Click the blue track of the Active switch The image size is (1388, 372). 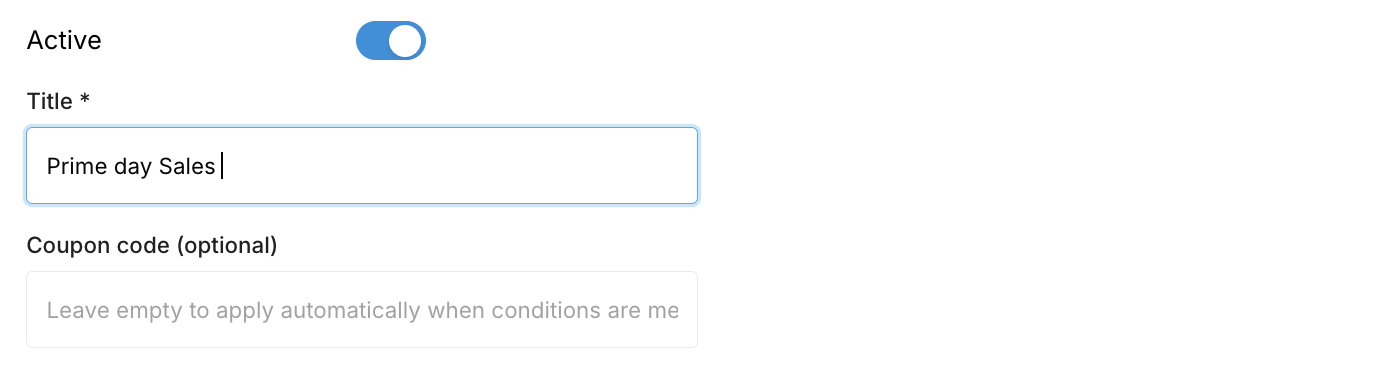371,41
